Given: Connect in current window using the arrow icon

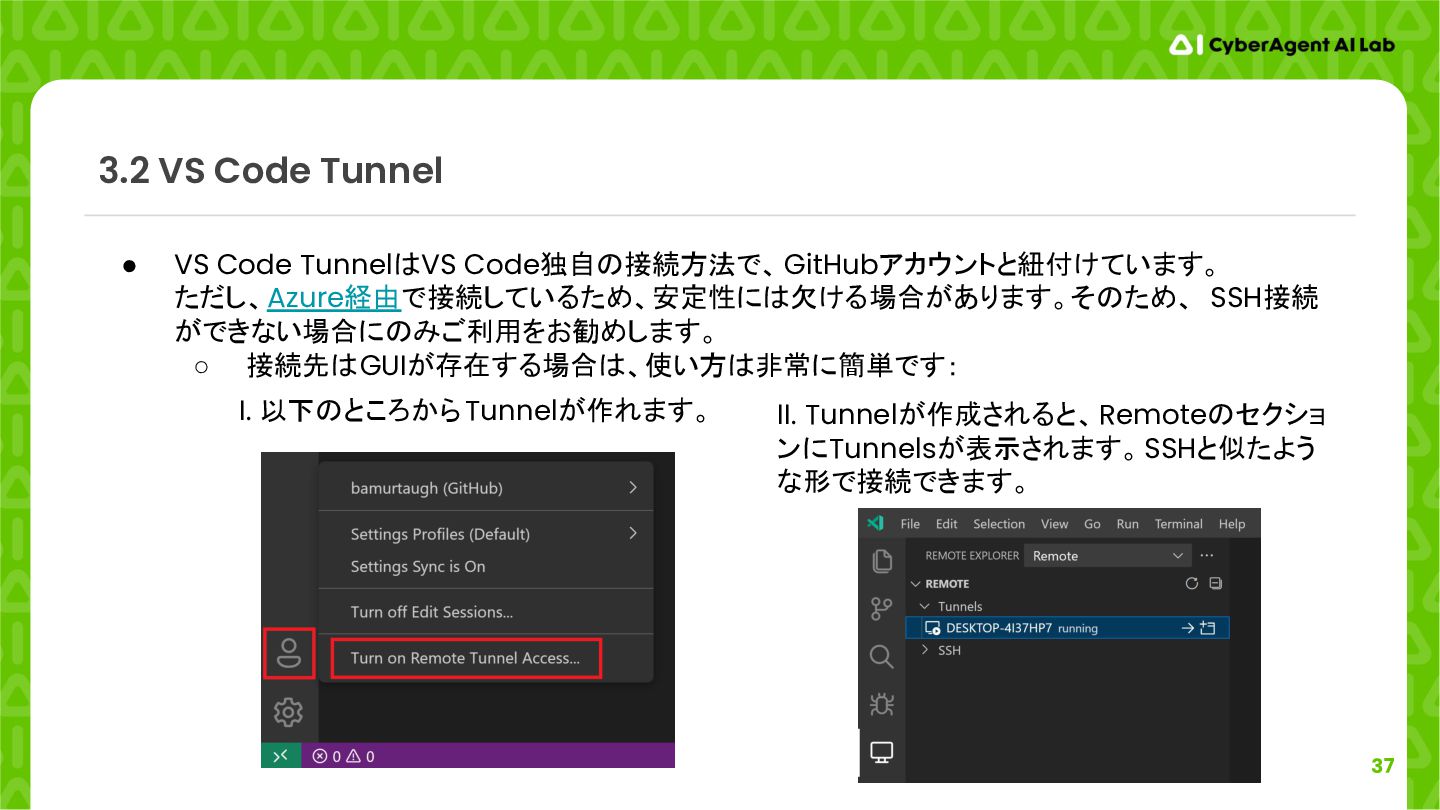Looking at the screenshot, I should [x=1188, y=628].
